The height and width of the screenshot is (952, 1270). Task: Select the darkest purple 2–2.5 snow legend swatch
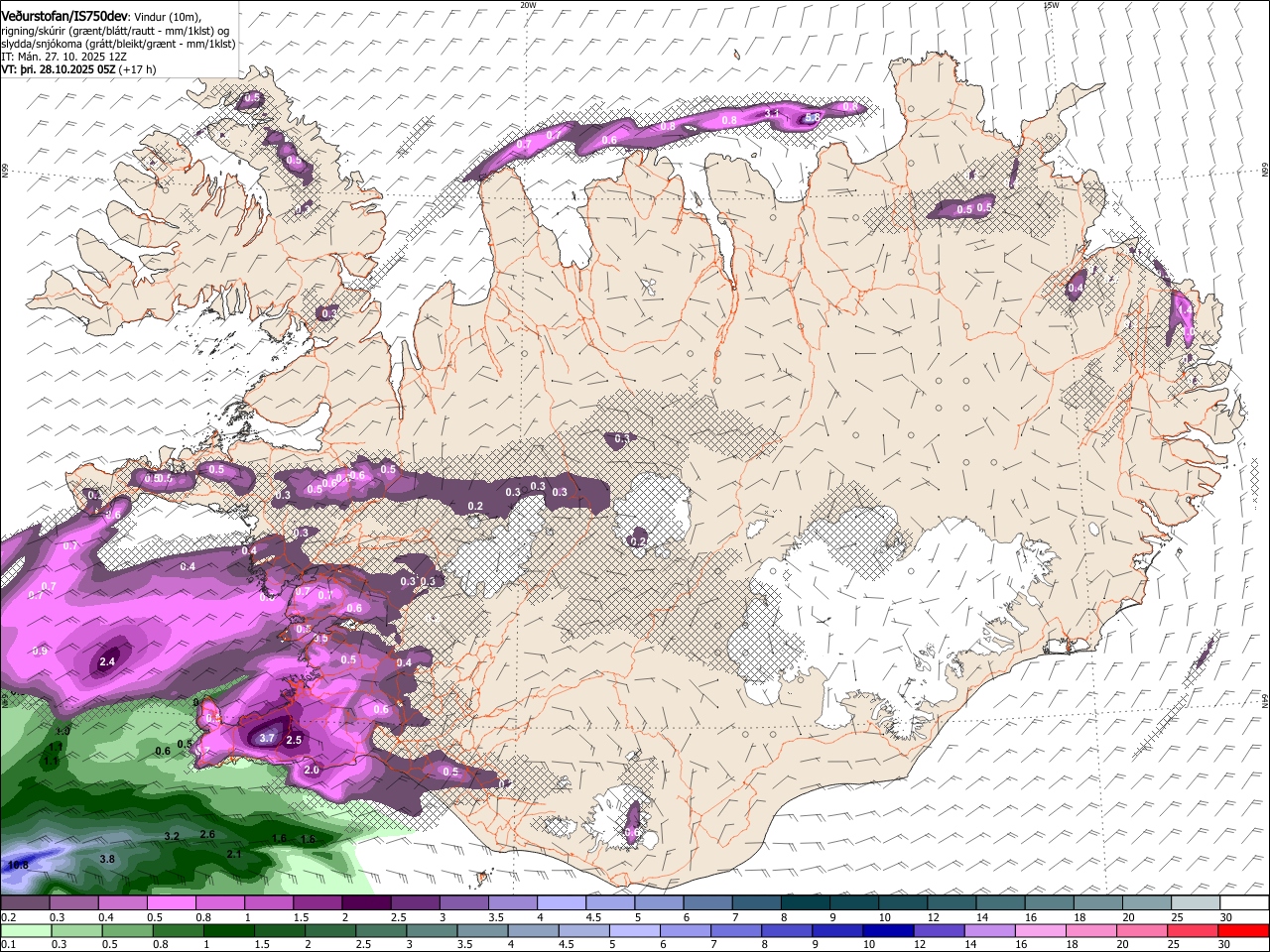click(365, 903)
